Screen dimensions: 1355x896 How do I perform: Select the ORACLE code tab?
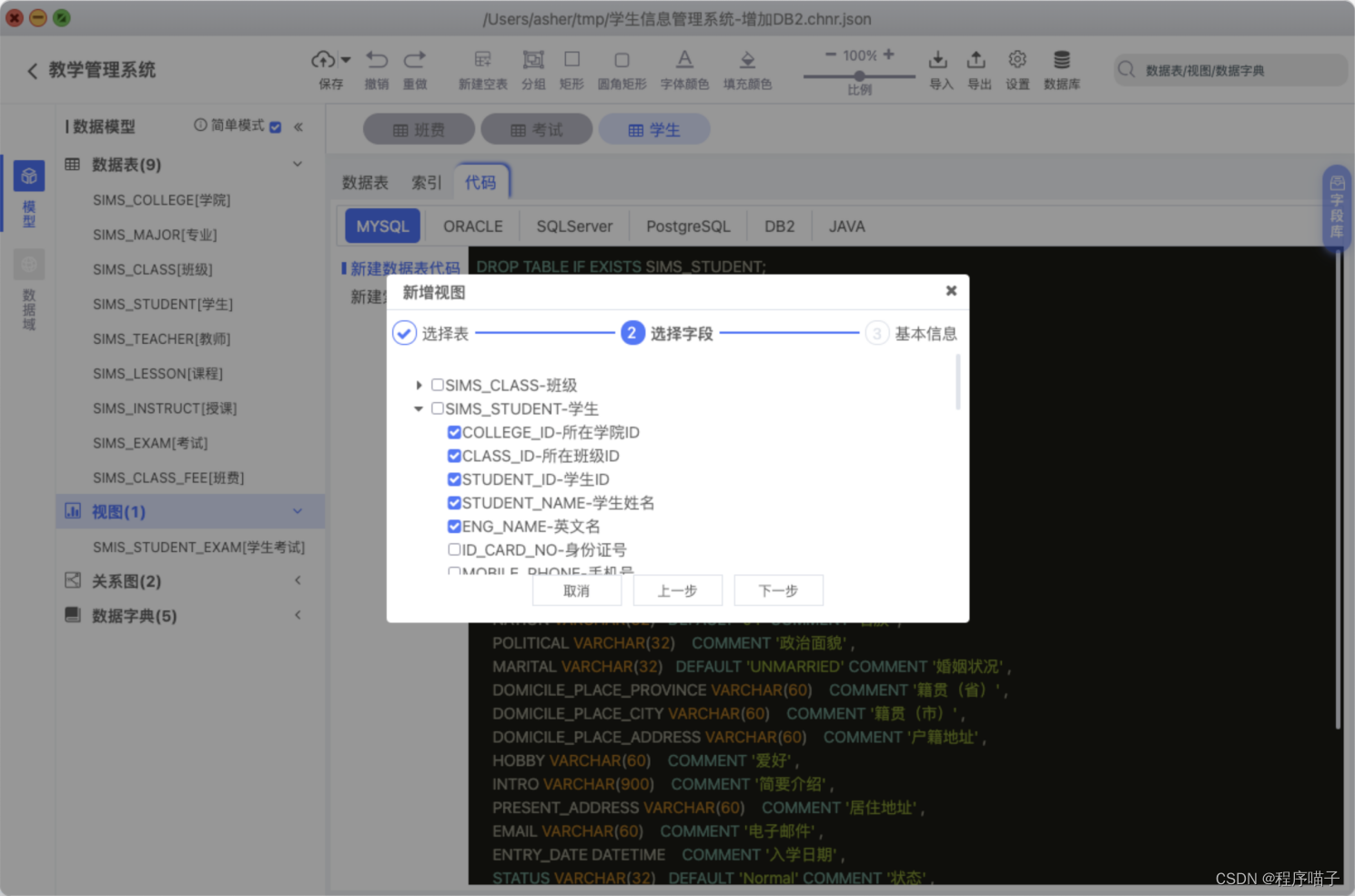tap(473, 227)
